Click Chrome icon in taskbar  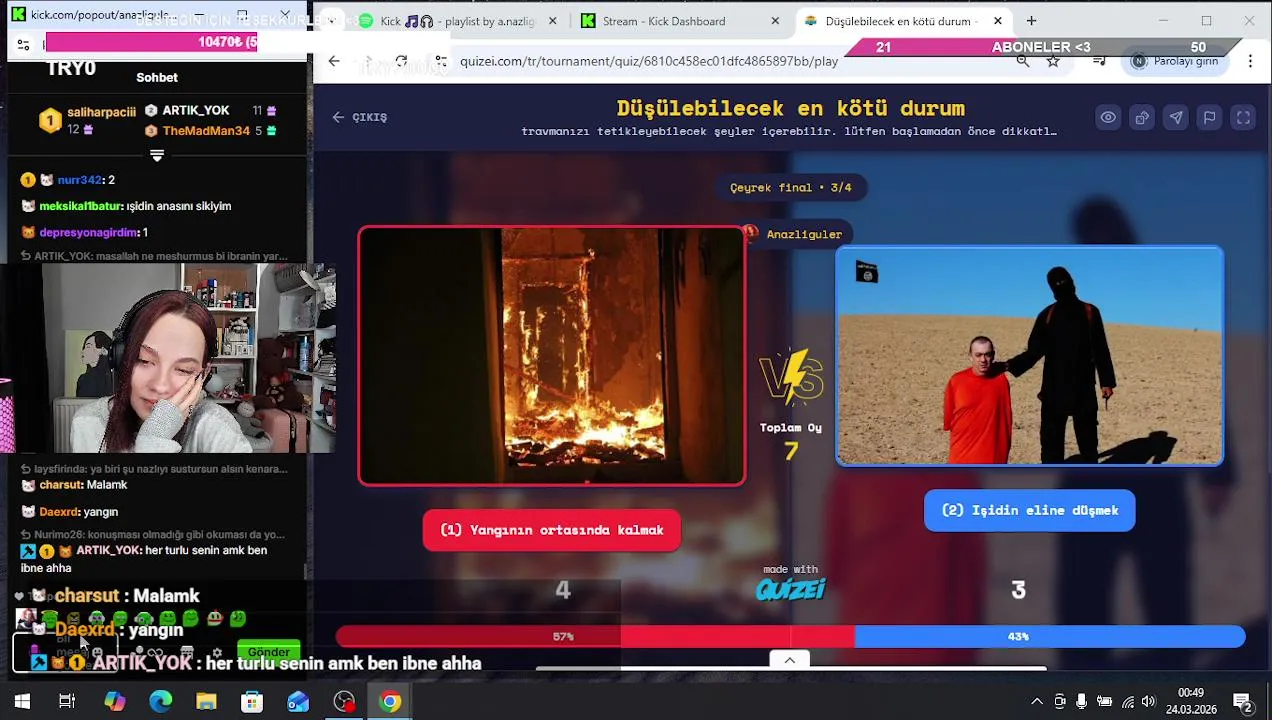pos(390,702)
